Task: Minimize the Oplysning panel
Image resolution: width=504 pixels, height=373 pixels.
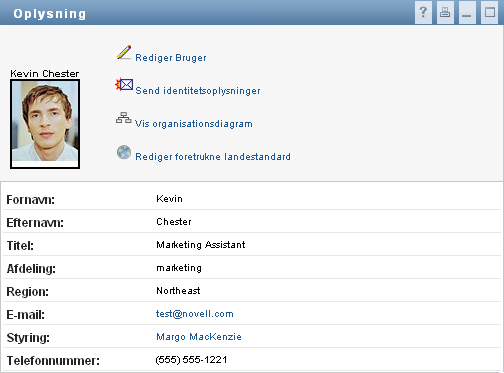Action: click(467, 12)
